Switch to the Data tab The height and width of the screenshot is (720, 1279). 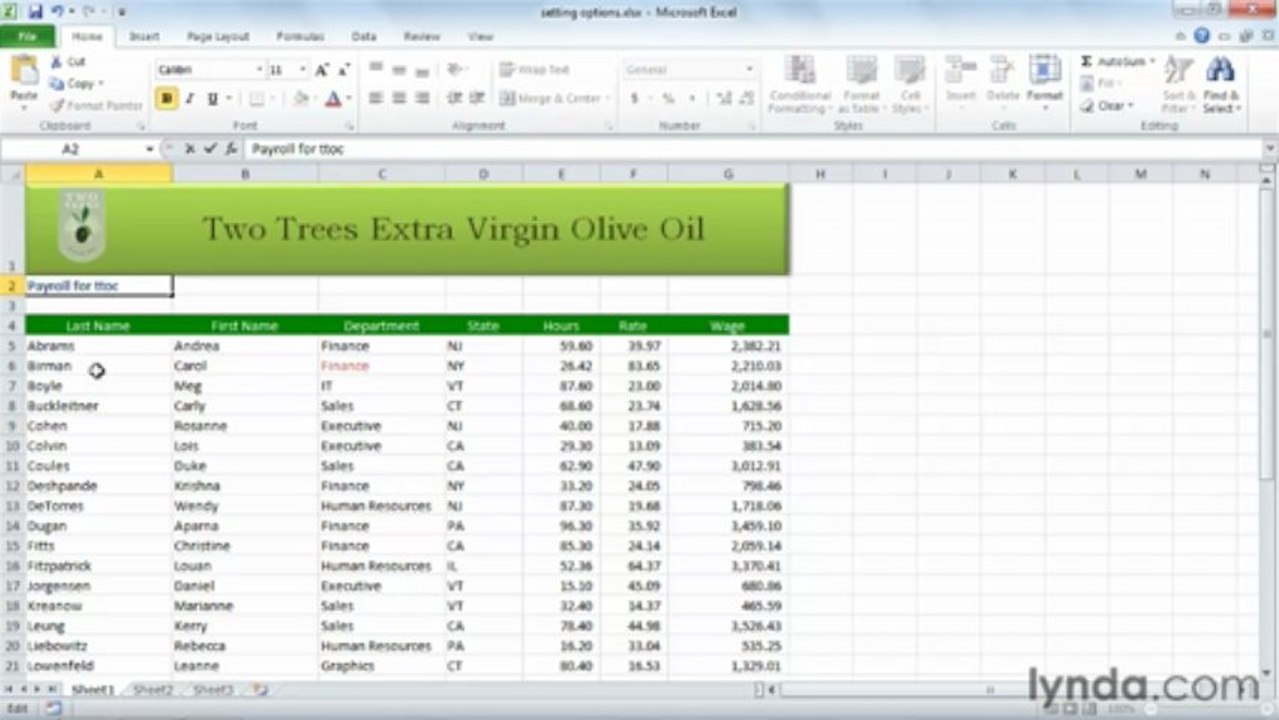tap(364, 36)
